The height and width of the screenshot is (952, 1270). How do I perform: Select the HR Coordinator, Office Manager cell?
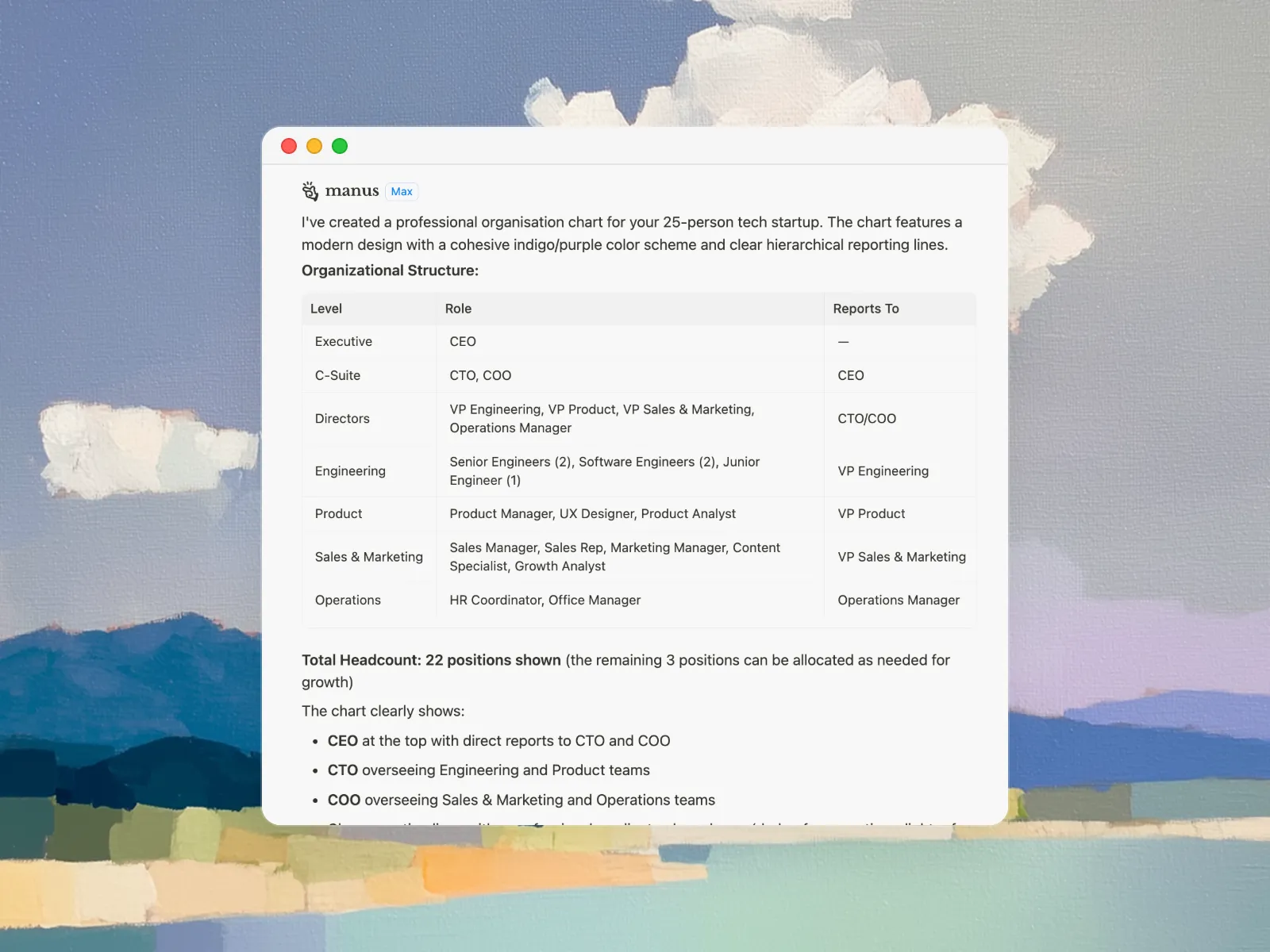(545, 601)
